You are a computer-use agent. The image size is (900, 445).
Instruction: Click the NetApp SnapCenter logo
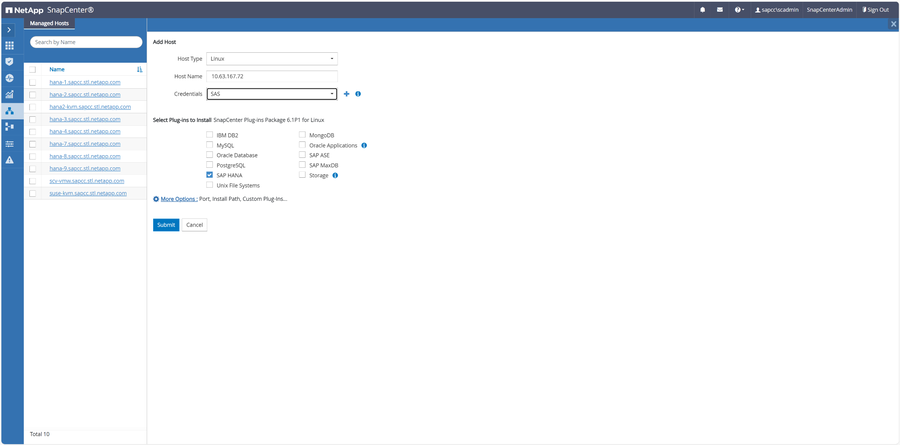(51, 10)
